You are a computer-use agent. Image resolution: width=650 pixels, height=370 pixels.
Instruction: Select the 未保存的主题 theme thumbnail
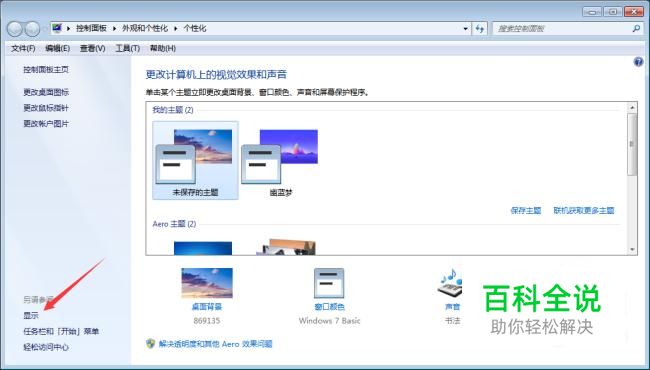click(195, 160)
